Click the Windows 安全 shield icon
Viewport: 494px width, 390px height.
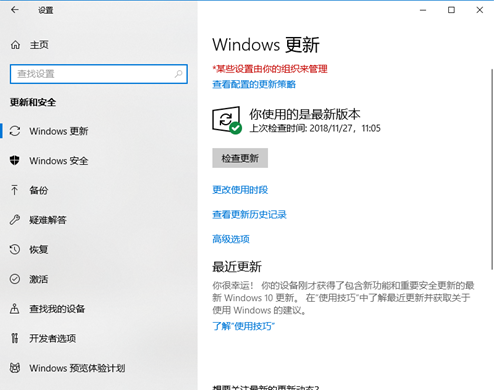pos(15,161)
